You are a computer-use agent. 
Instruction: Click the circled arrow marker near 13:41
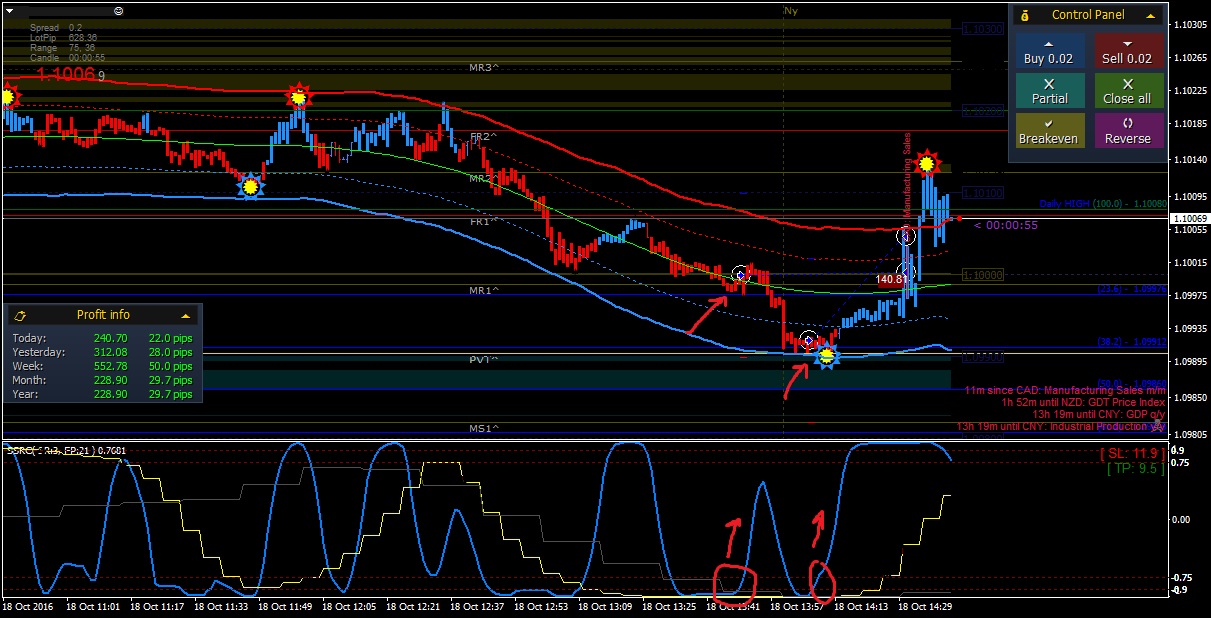pos(740,274)
